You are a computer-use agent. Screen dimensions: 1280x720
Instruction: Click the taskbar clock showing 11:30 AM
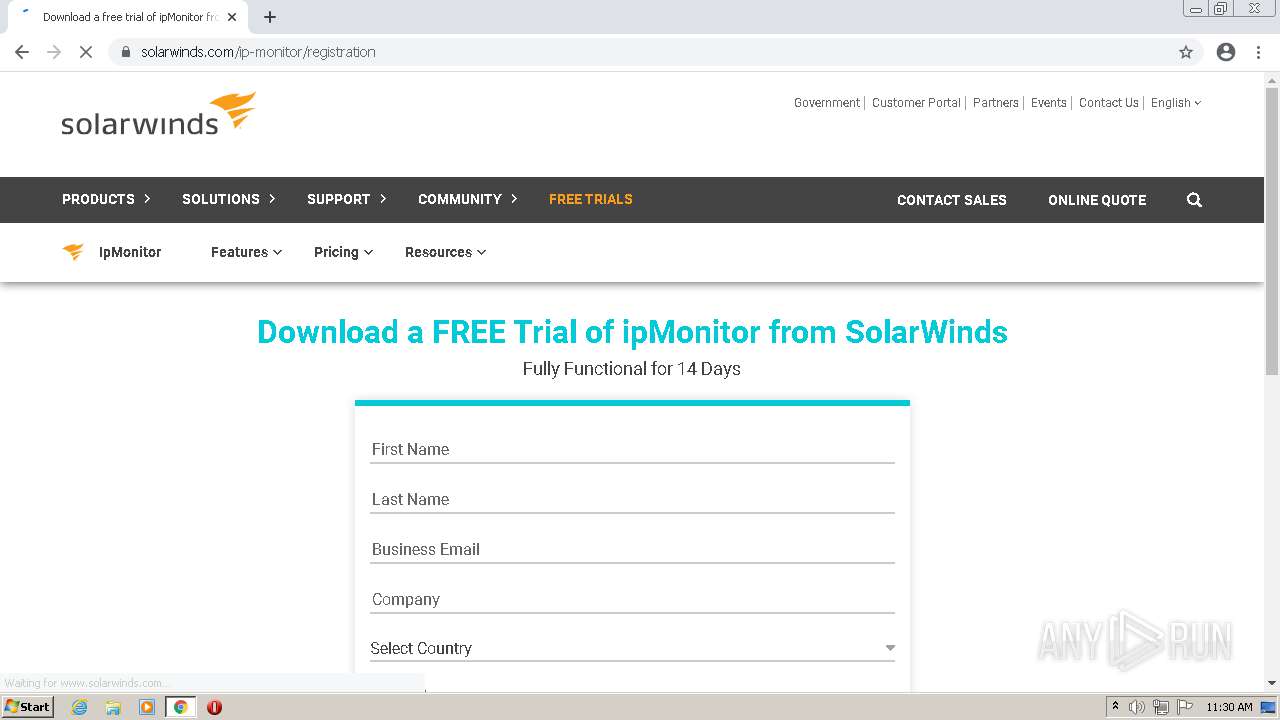(1229, 707)
